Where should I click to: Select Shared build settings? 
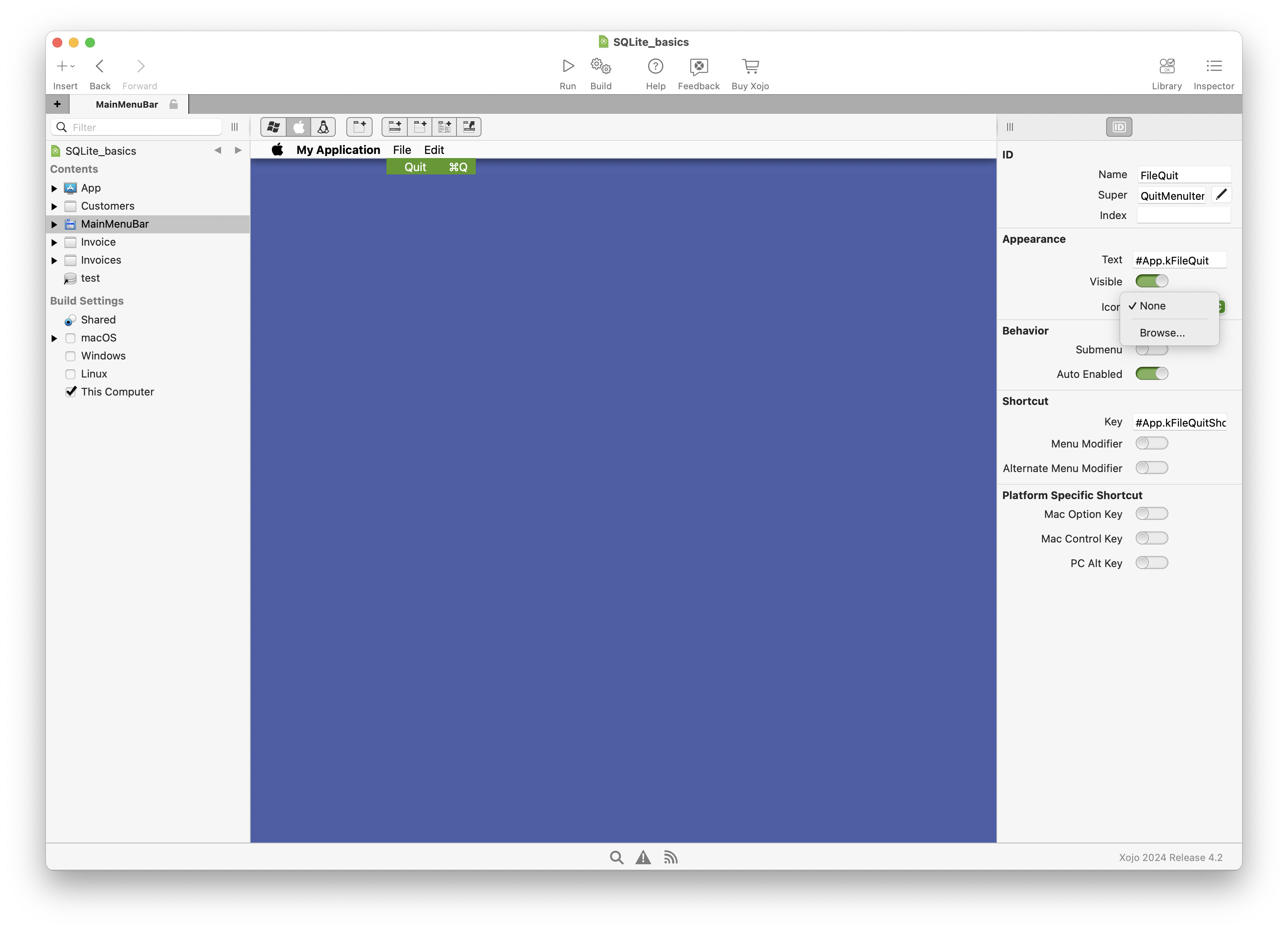pyautogui.click(x=98, y=320)
